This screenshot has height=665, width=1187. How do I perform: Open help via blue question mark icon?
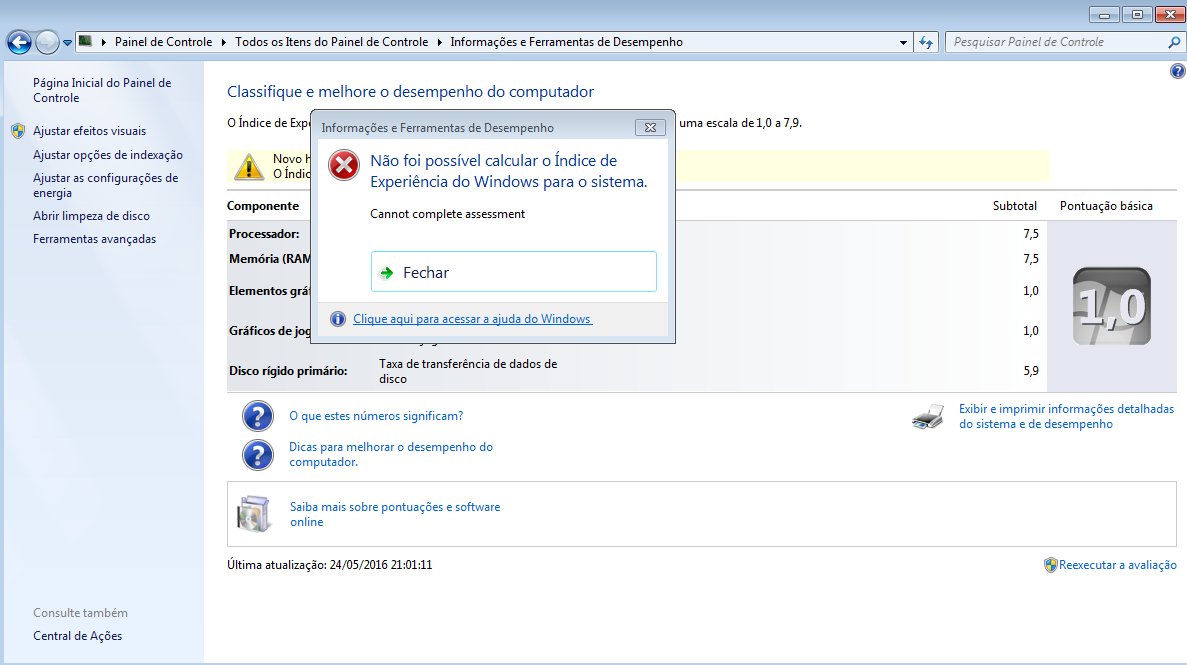tap(1177, 71)
